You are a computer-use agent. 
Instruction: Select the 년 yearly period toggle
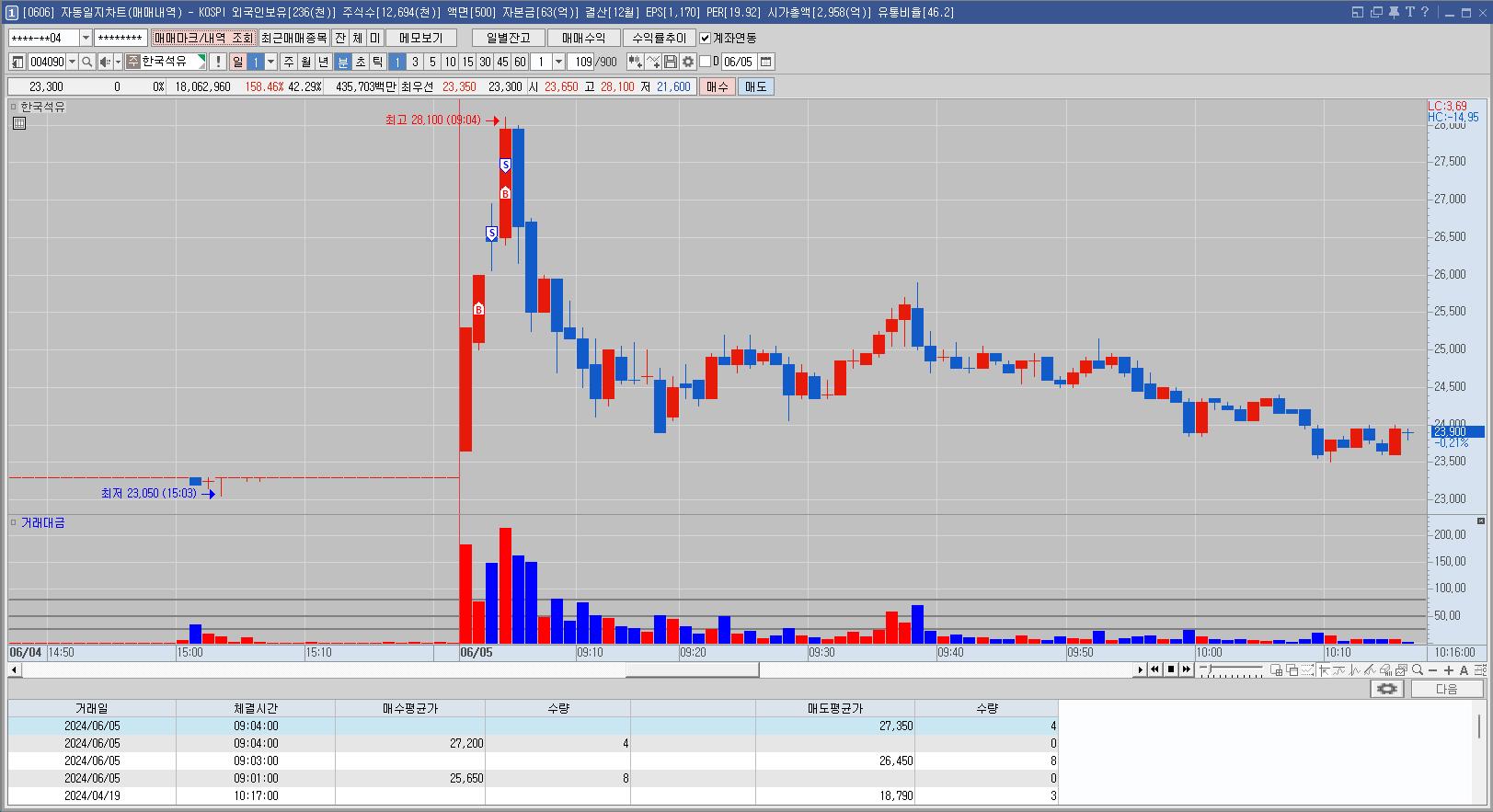pos(324,62)
